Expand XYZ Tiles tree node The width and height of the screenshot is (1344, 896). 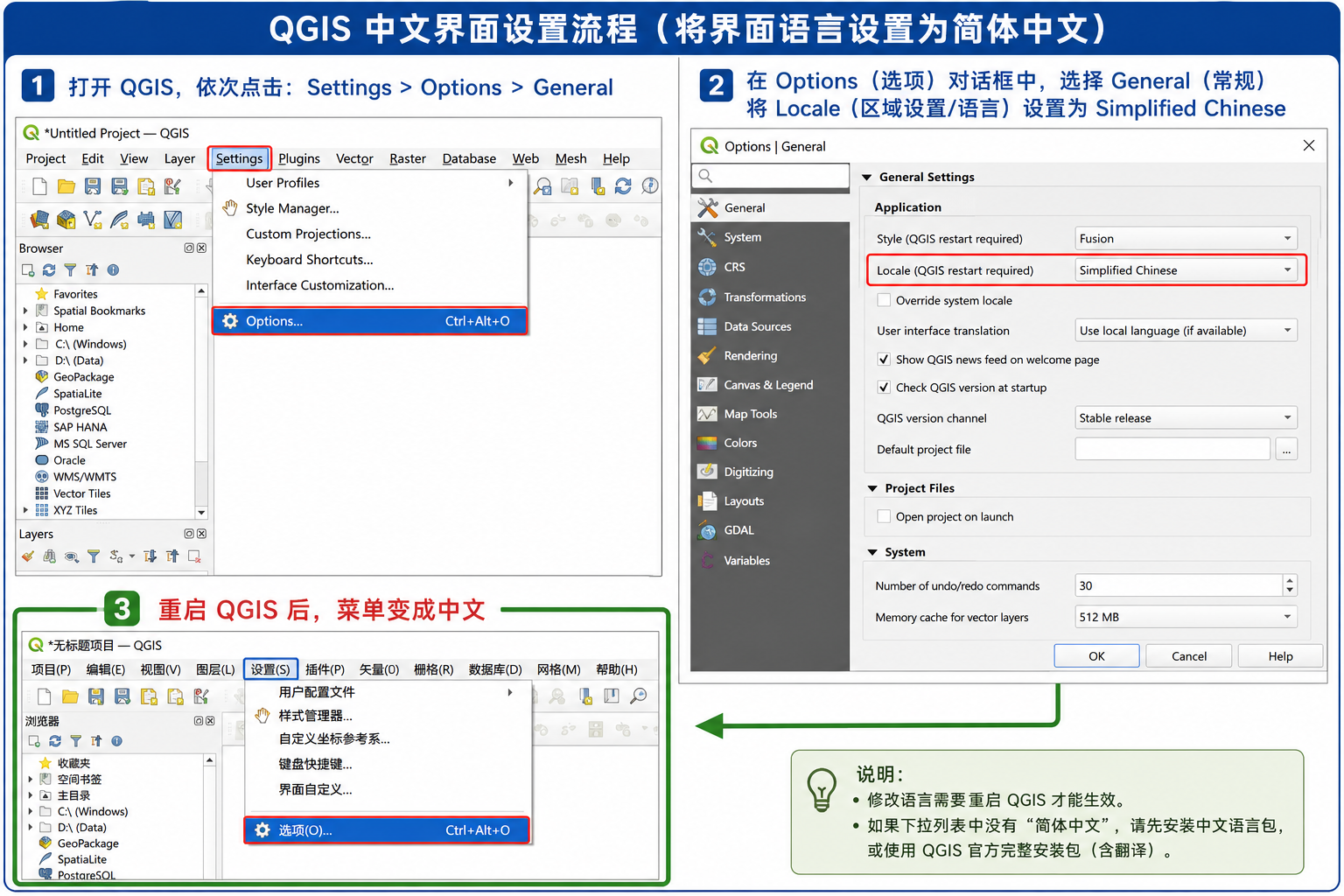point(25,510)
